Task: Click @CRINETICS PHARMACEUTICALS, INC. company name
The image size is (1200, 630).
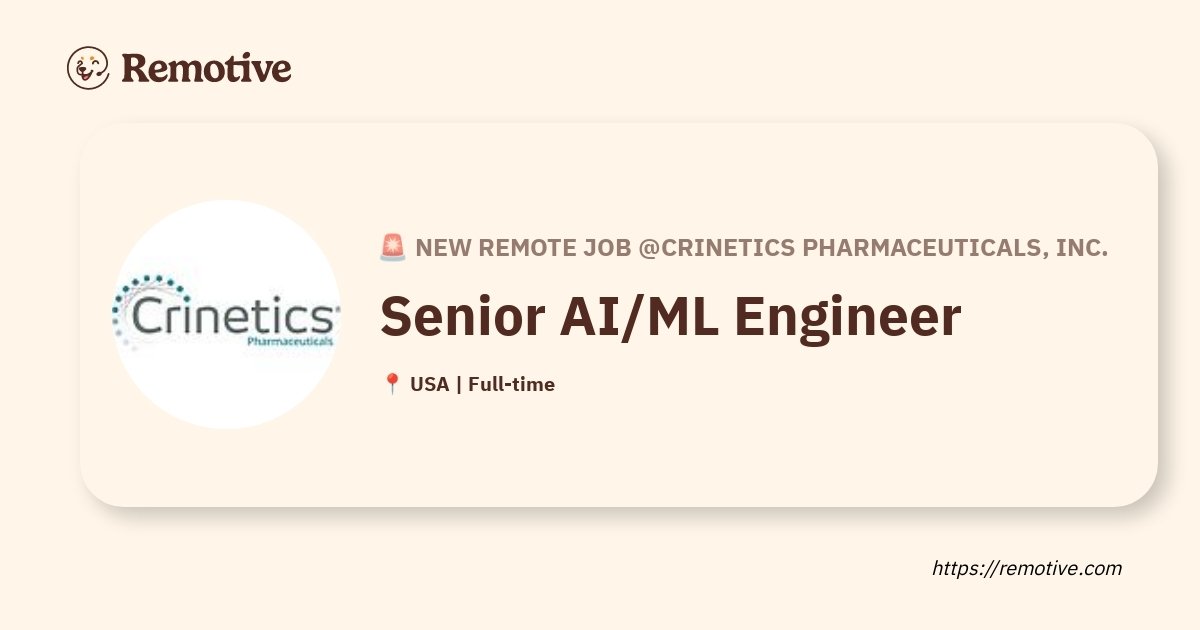Action: point(872,248)
